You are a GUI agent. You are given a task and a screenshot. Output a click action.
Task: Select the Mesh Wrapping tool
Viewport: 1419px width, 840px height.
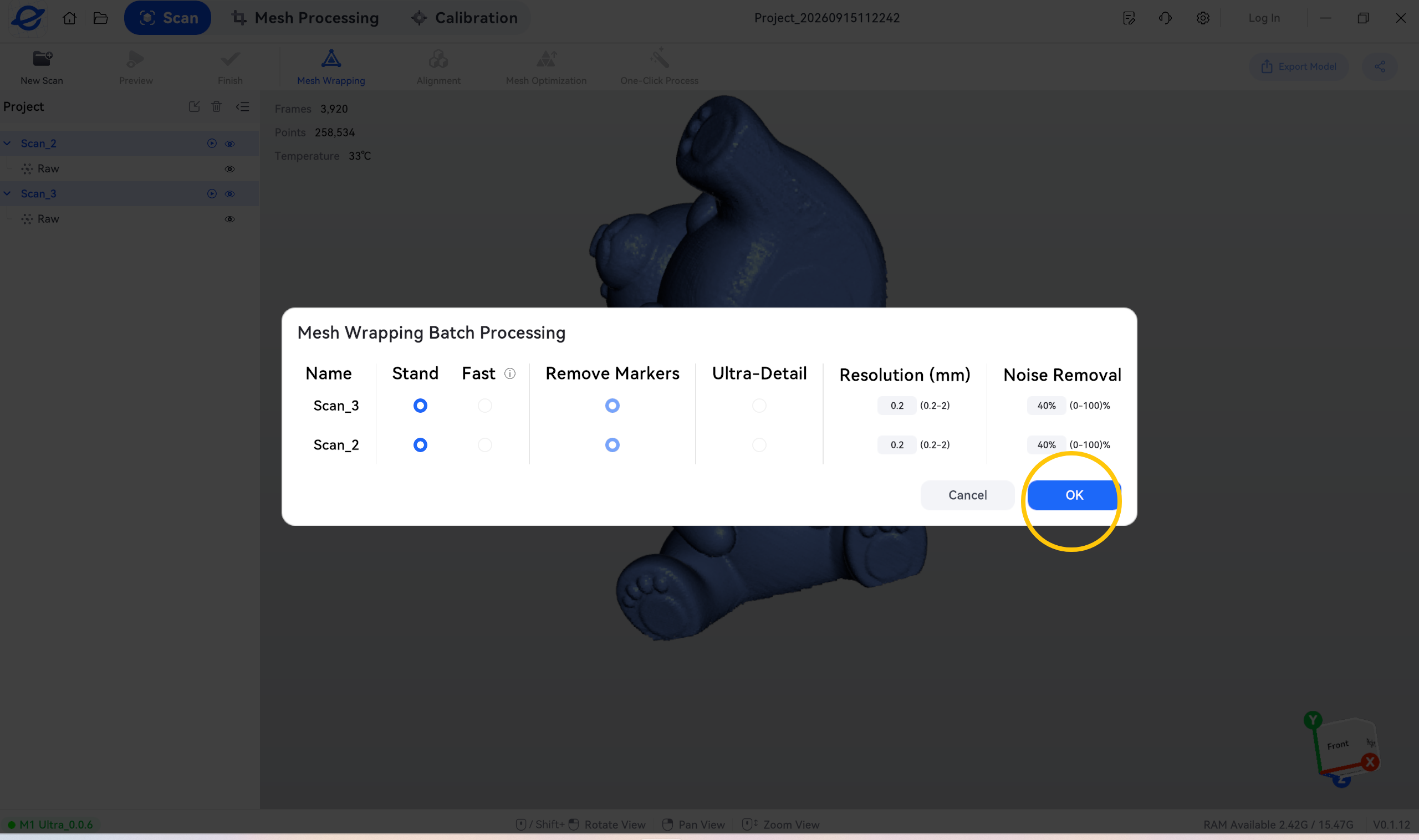(x=331, y=67)
